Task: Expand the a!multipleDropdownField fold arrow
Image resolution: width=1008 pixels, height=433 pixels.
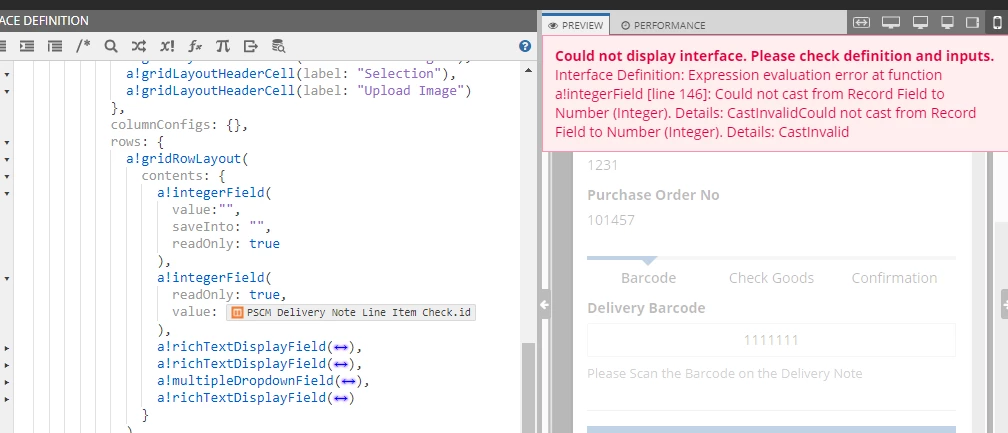Action: [7, 382]
